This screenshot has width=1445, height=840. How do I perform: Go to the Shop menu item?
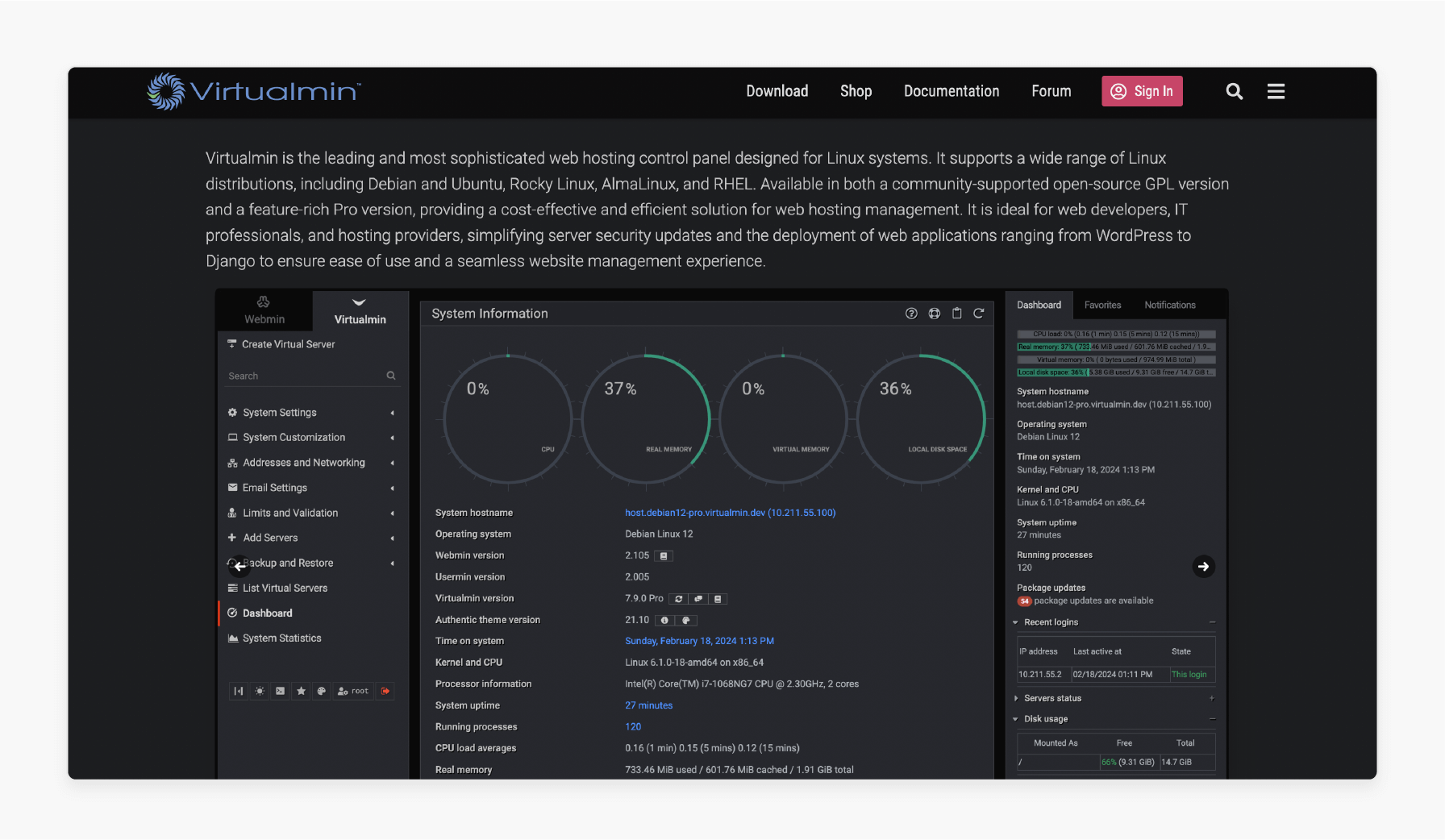(856, 91)
